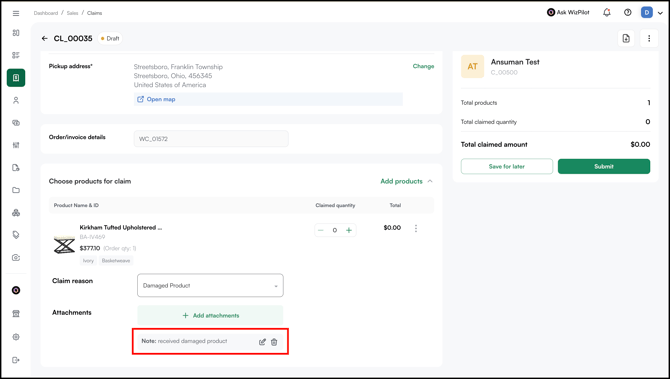Open the camera sidebar icon
Viewport: 670px width, 379px height.
16,258
